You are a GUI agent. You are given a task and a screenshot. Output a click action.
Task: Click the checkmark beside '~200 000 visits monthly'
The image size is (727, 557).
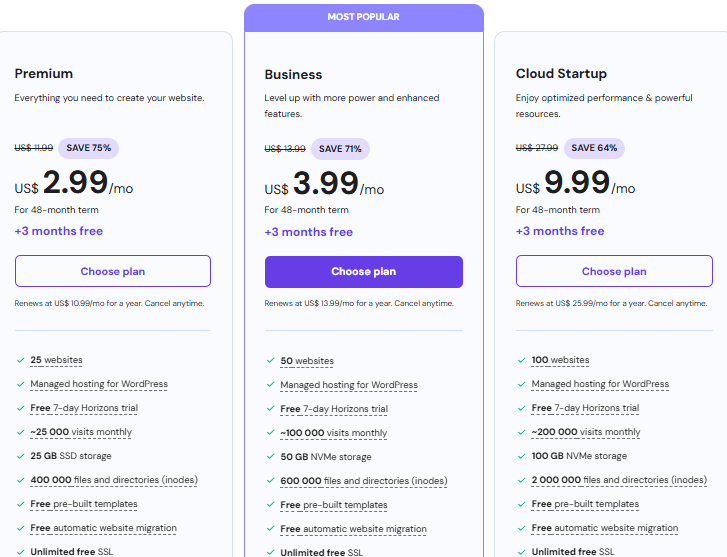(x=522, y=432)
